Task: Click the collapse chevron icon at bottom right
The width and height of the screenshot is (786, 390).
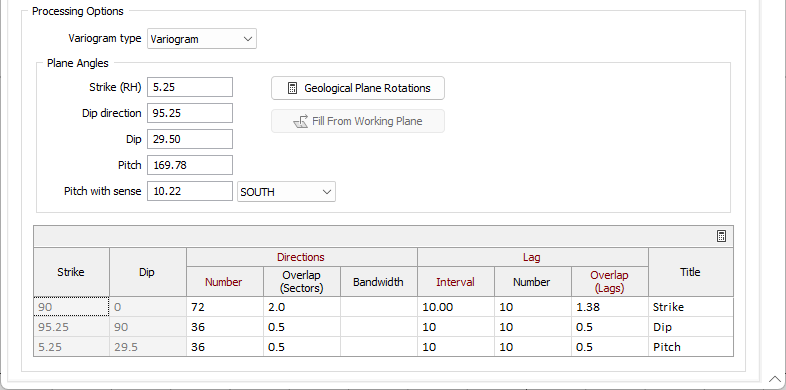Action: [x=774, y=379]
